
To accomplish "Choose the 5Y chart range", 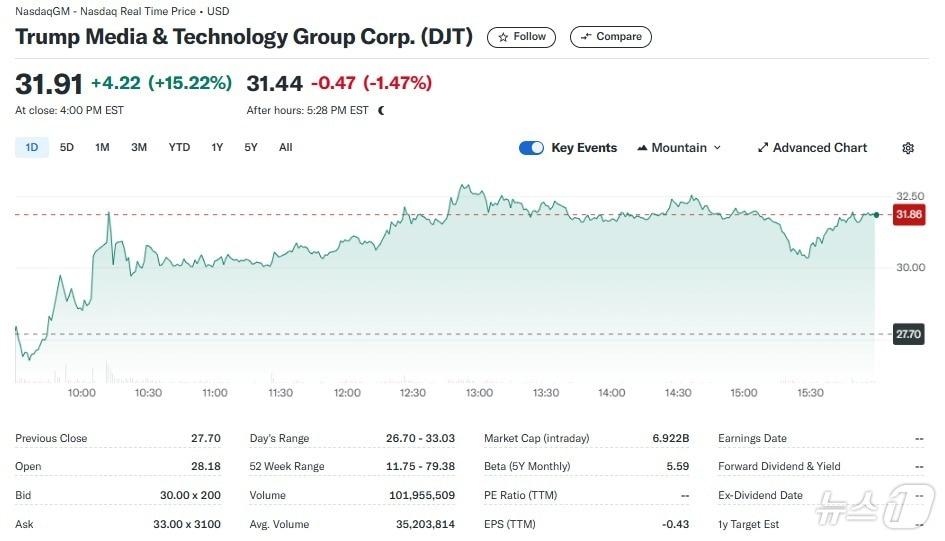I will [x=251, y=147].
